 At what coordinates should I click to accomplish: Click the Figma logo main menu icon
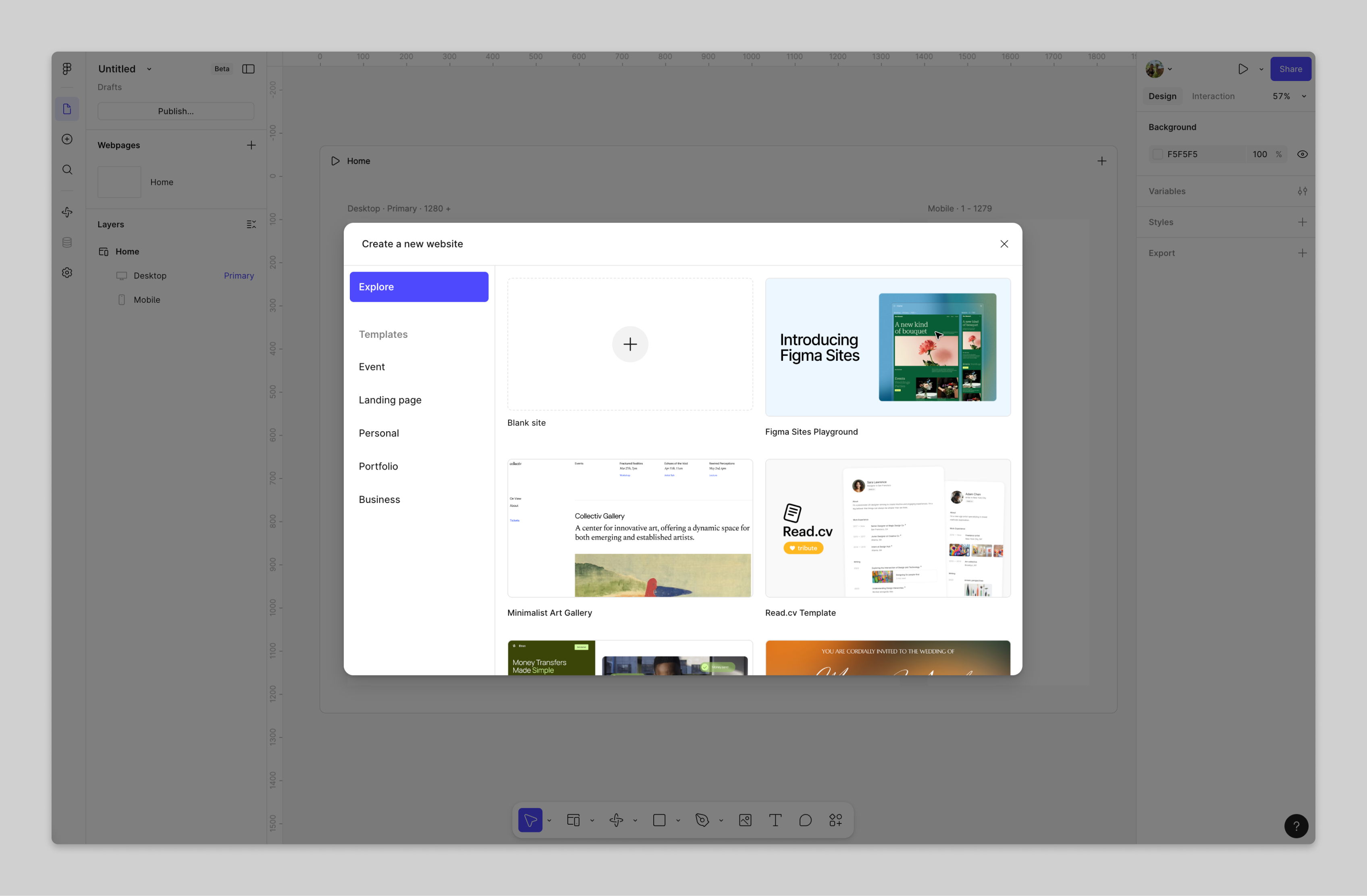[67, 69]
